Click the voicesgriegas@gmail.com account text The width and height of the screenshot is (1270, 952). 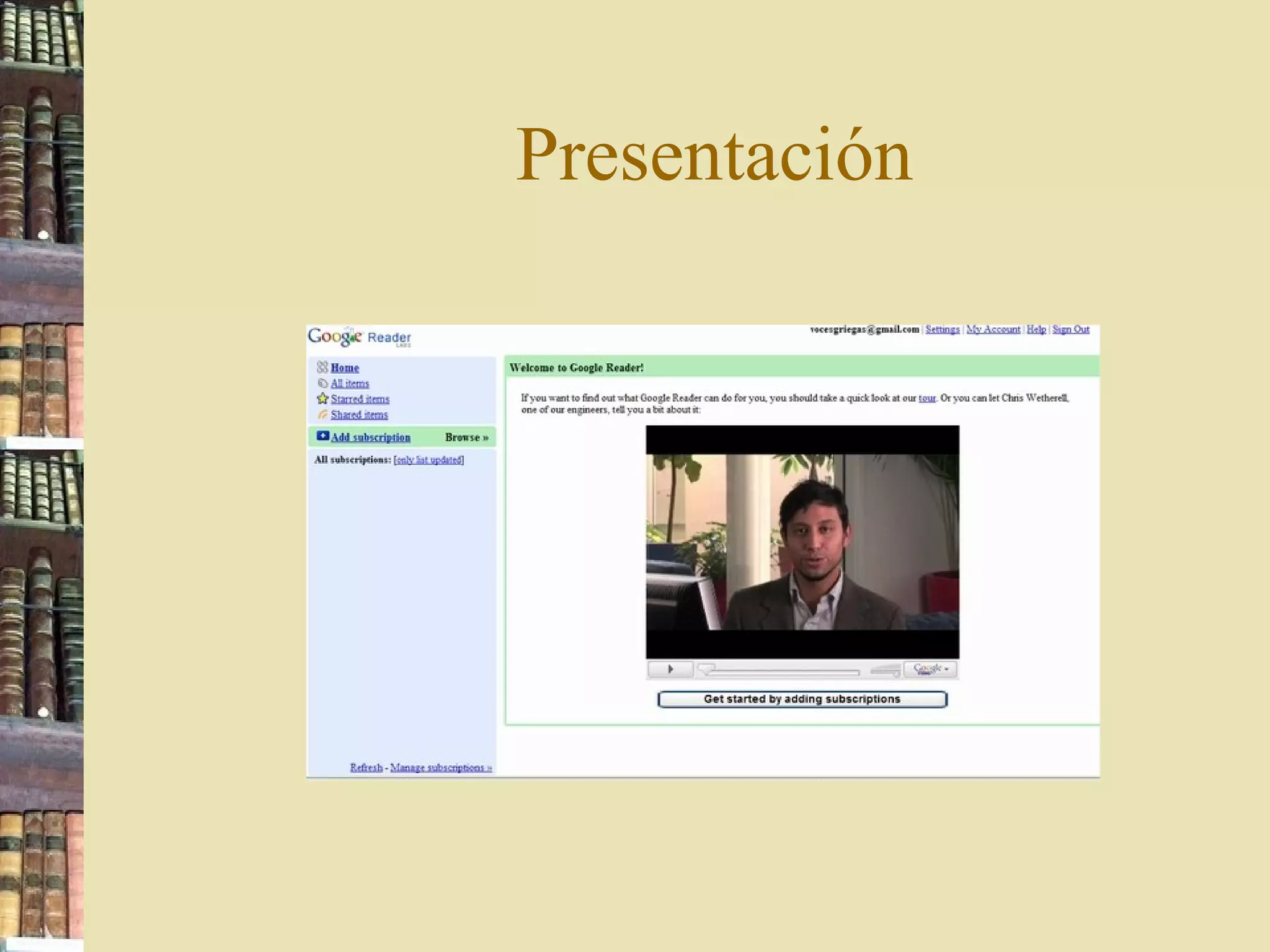click(x=864, y=329)
